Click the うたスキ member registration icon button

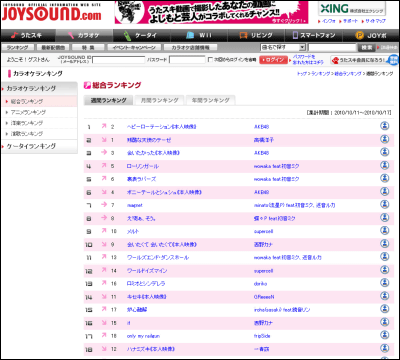coord(360,60)
